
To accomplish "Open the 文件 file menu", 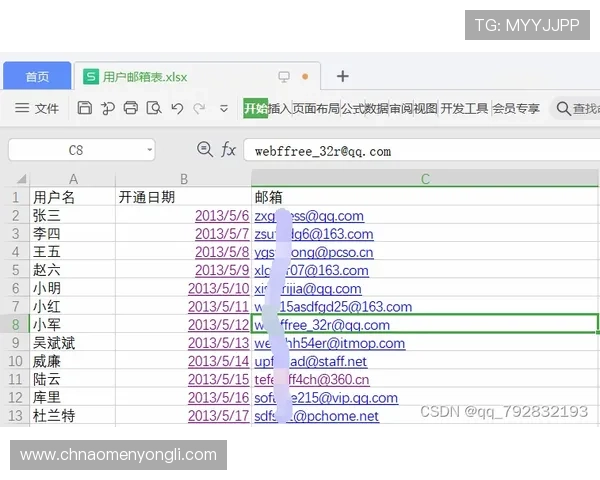I will [37, 108].
